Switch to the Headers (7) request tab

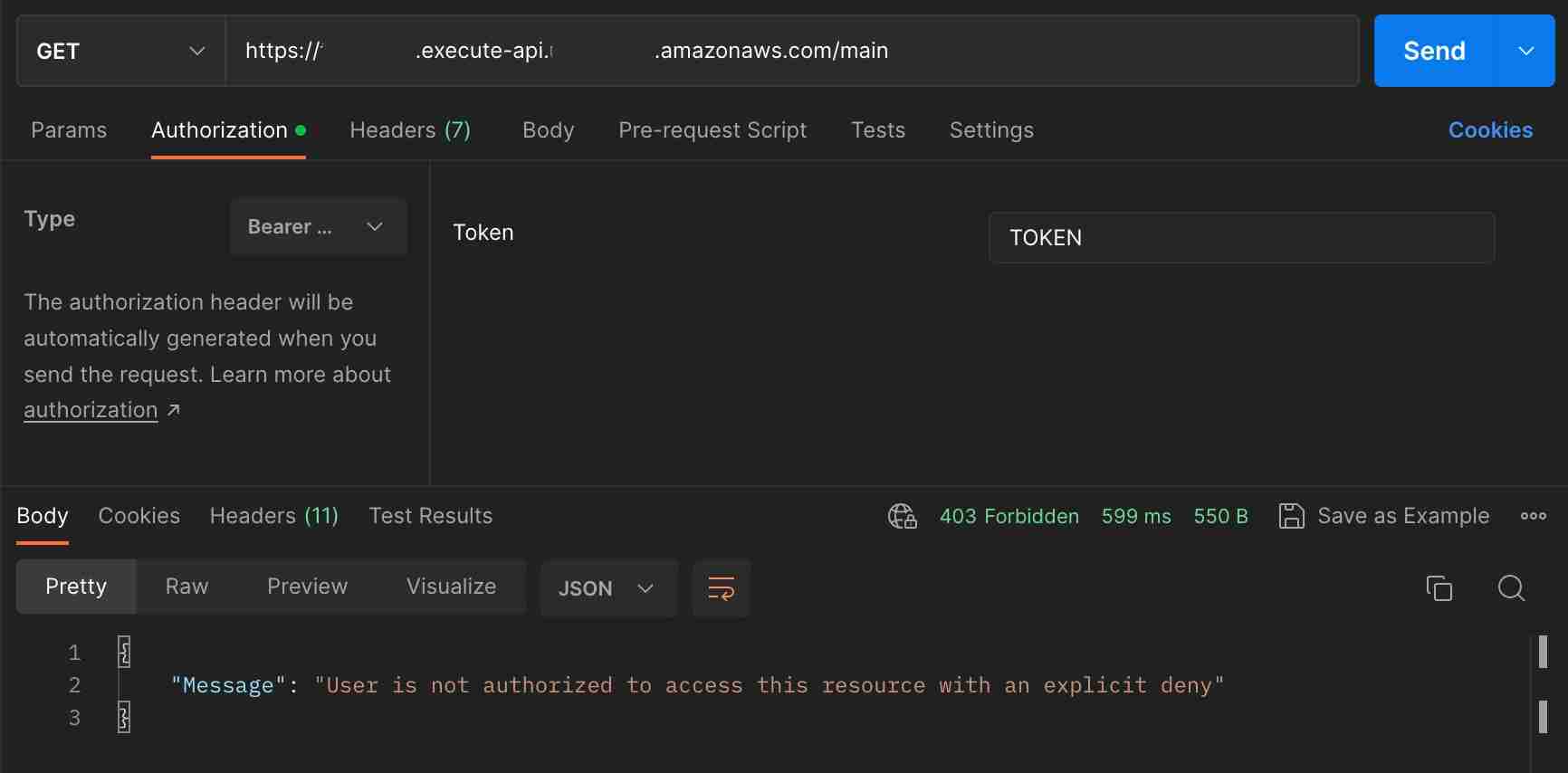[410, 130]
